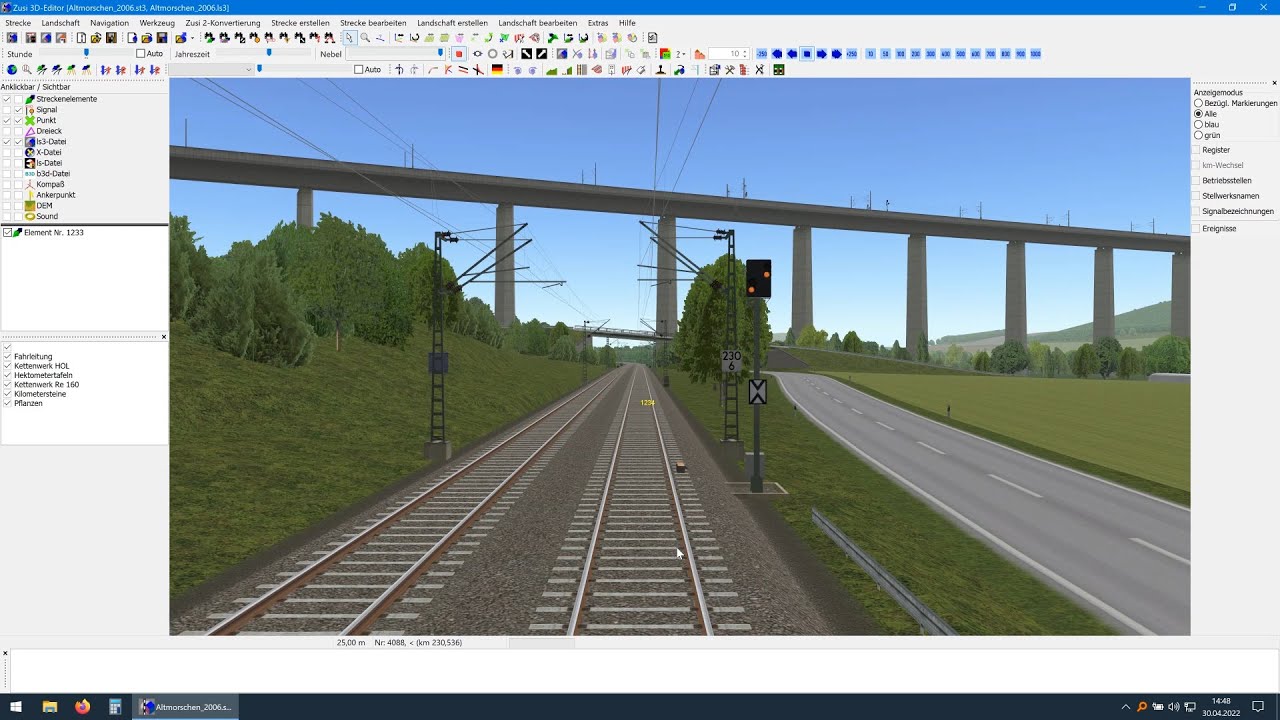Click the rubber stamp icon in third toolbar row
The image size is (1280, 720).
pyautogui.click(x=660, y=70)
